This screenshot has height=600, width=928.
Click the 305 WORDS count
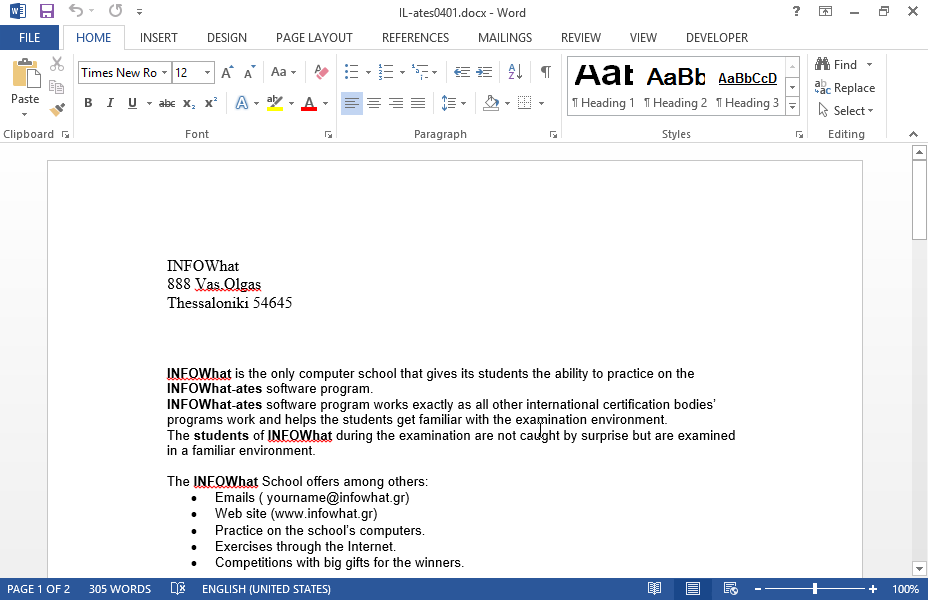click(x=120, y=589)
